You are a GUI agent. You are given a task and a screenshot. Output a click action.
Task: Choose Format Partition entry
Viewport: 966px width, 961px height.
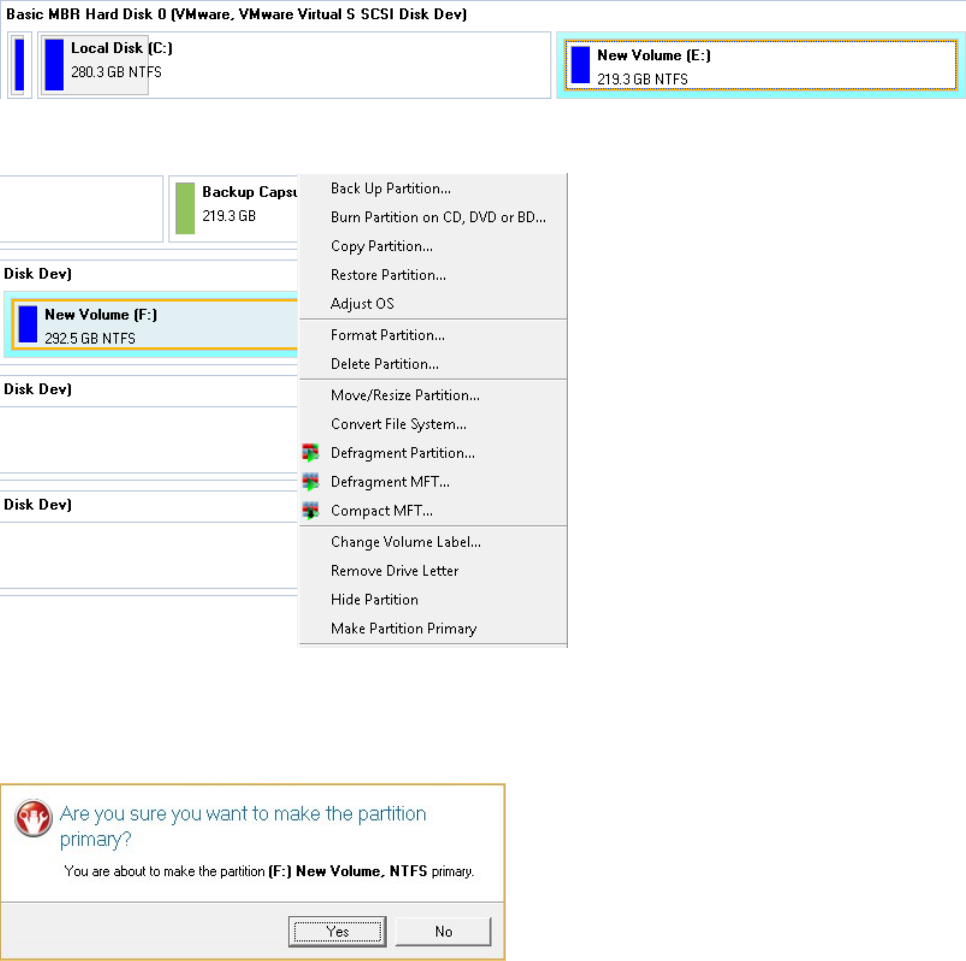[432, 335]
